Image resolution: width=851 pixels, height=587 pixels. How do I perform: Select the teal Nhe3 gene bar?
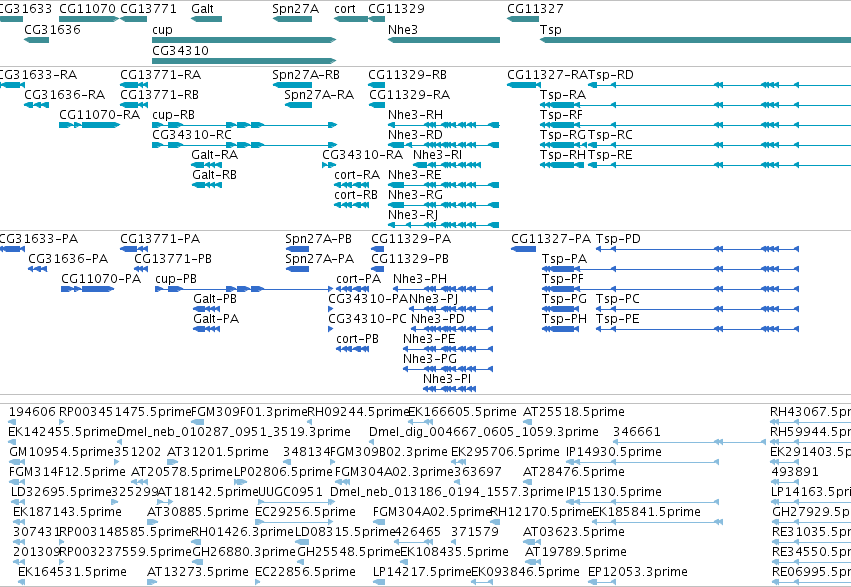444,40
